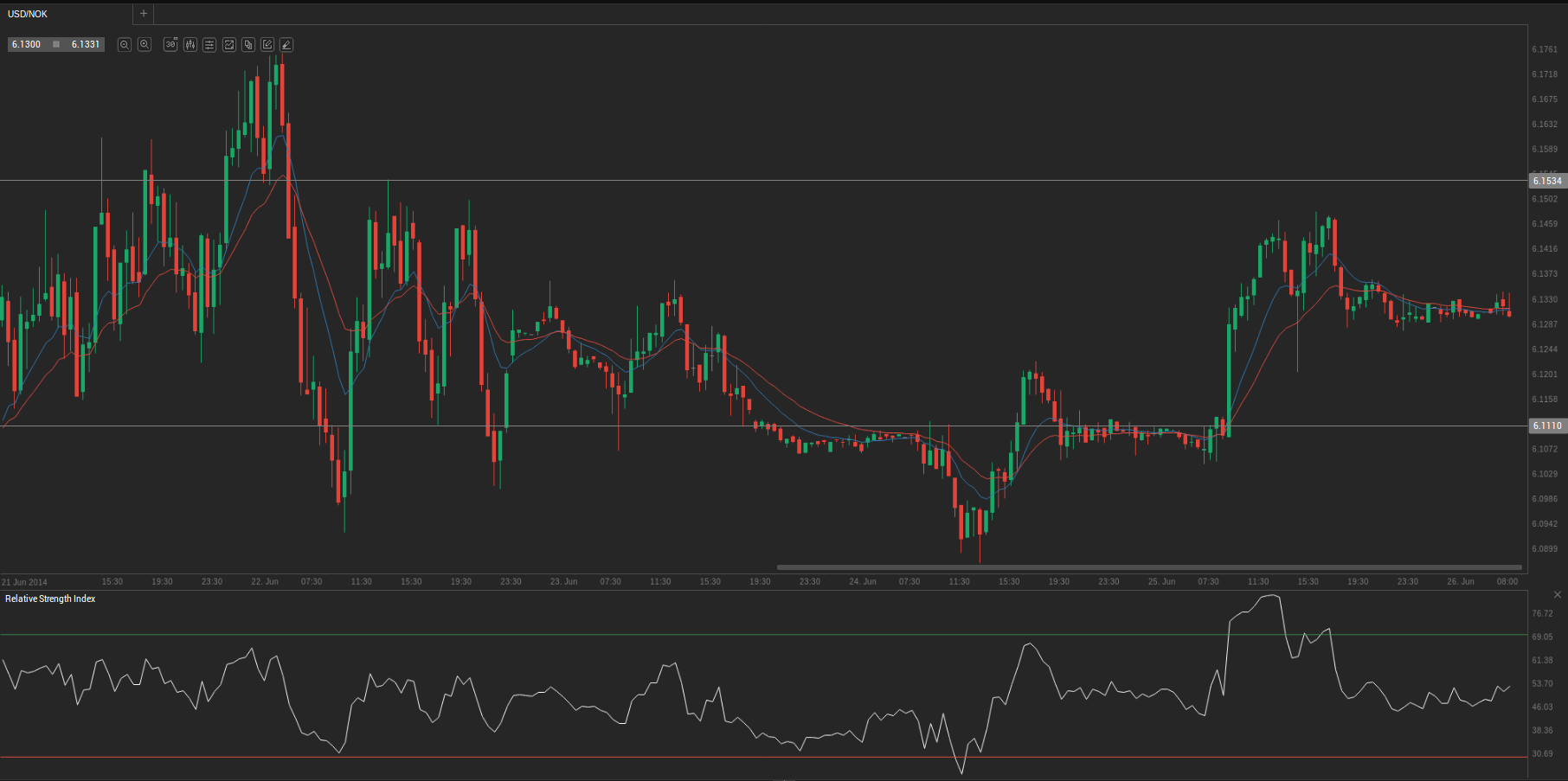Image resolution: width=1568 pixels, height=781 pixels.
Task: Click the zoom in magnifier icon
Action: (145, 45)
